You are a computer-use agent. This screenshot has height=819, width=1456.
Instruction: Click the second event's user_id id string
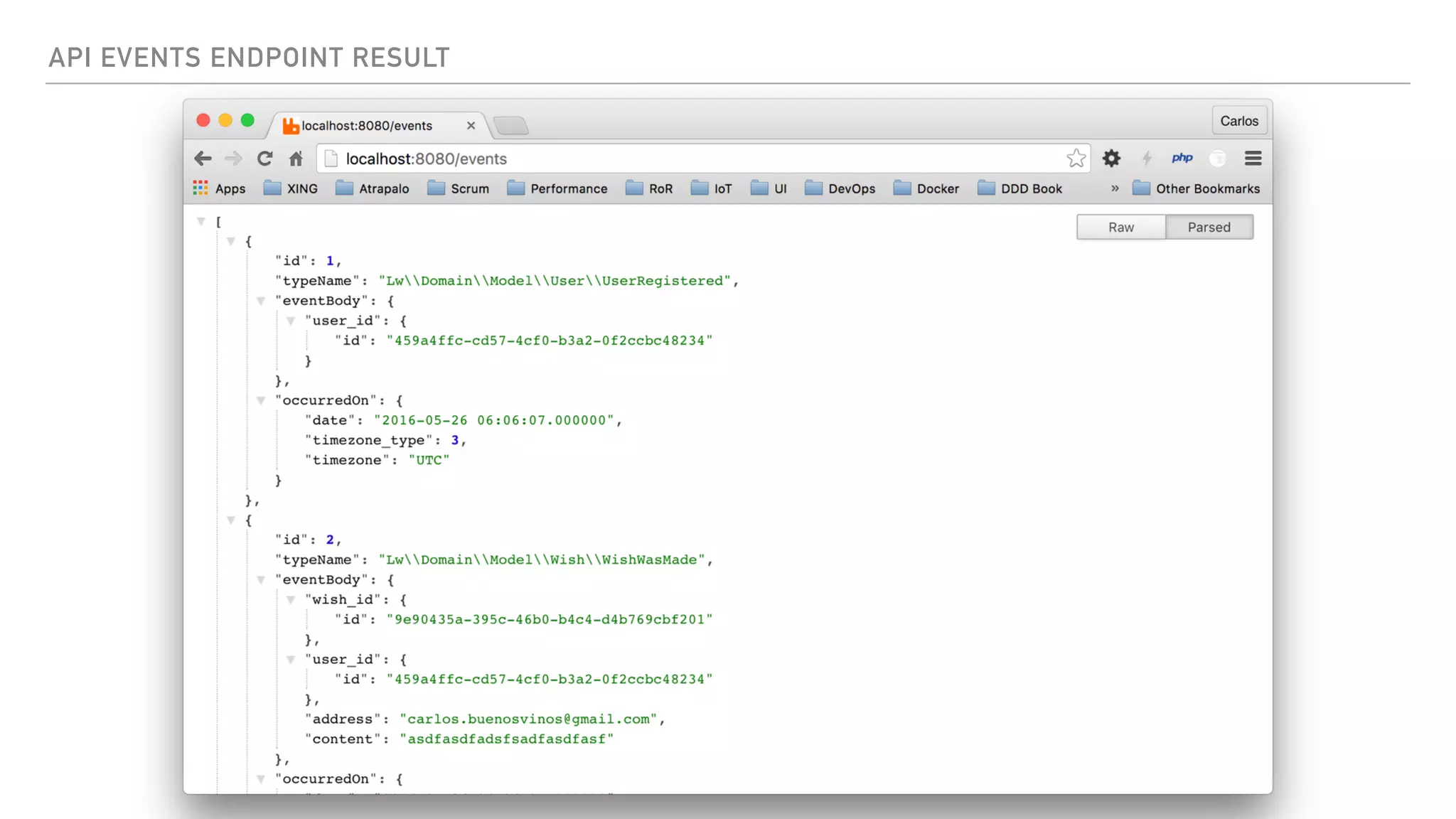550,679
